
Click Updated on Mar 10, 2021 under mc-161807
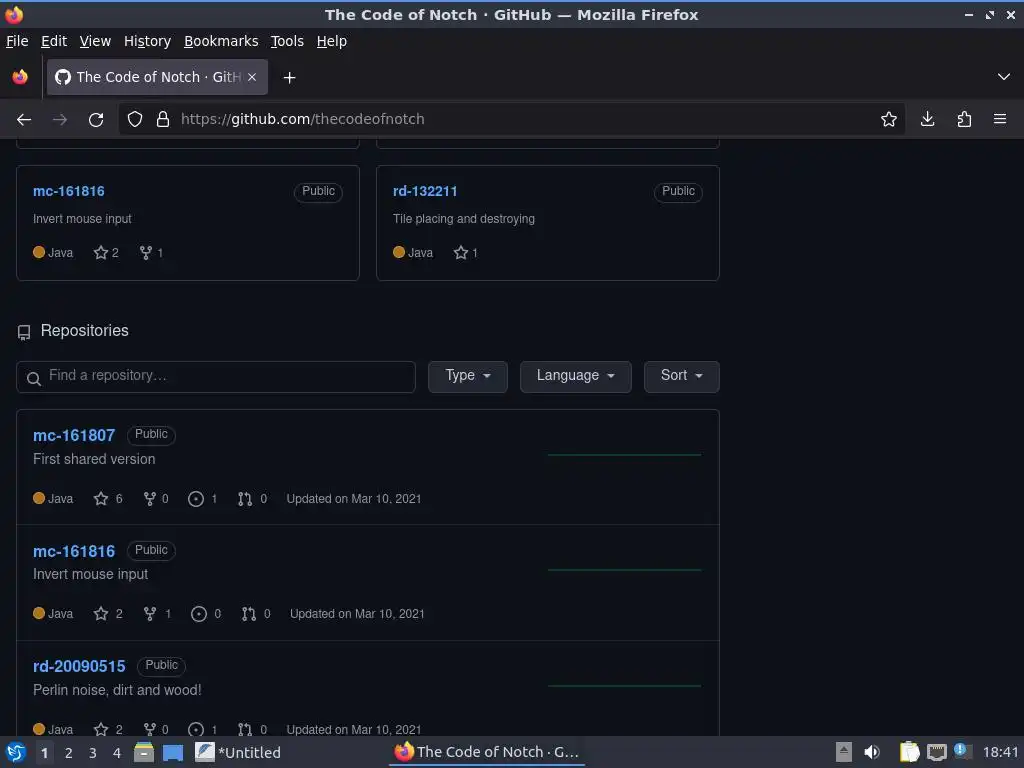click(x=354, y=499)
